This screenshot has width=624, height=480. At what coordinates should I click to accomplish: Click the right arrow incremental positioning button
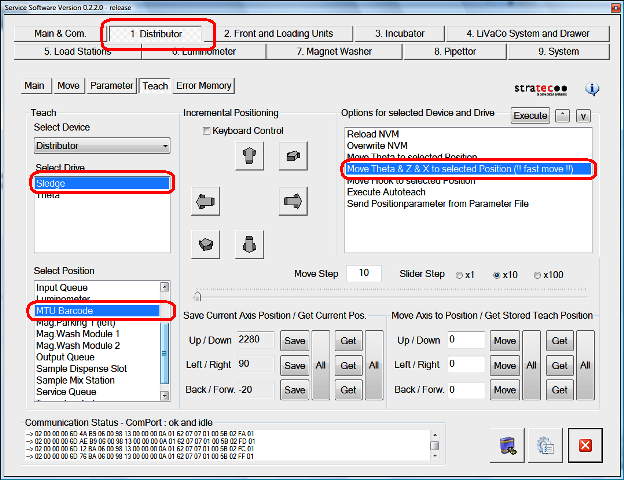tap(292, 201)
